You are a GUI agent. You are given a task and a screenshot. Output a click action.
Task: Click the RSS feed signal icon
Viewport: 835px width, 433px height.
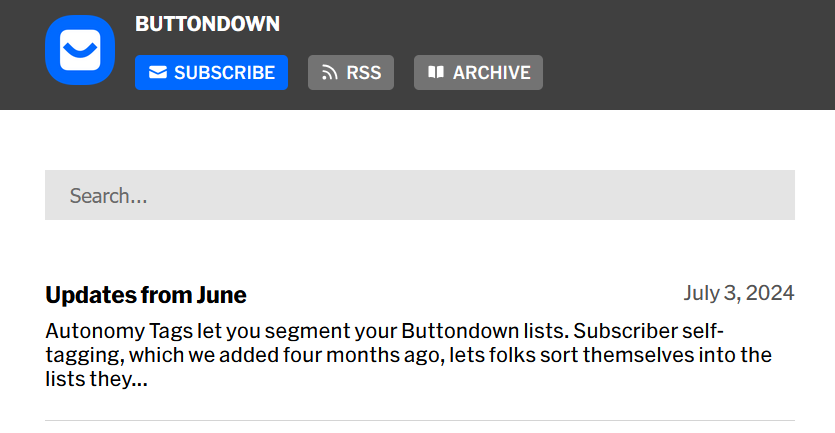(329, 73)
